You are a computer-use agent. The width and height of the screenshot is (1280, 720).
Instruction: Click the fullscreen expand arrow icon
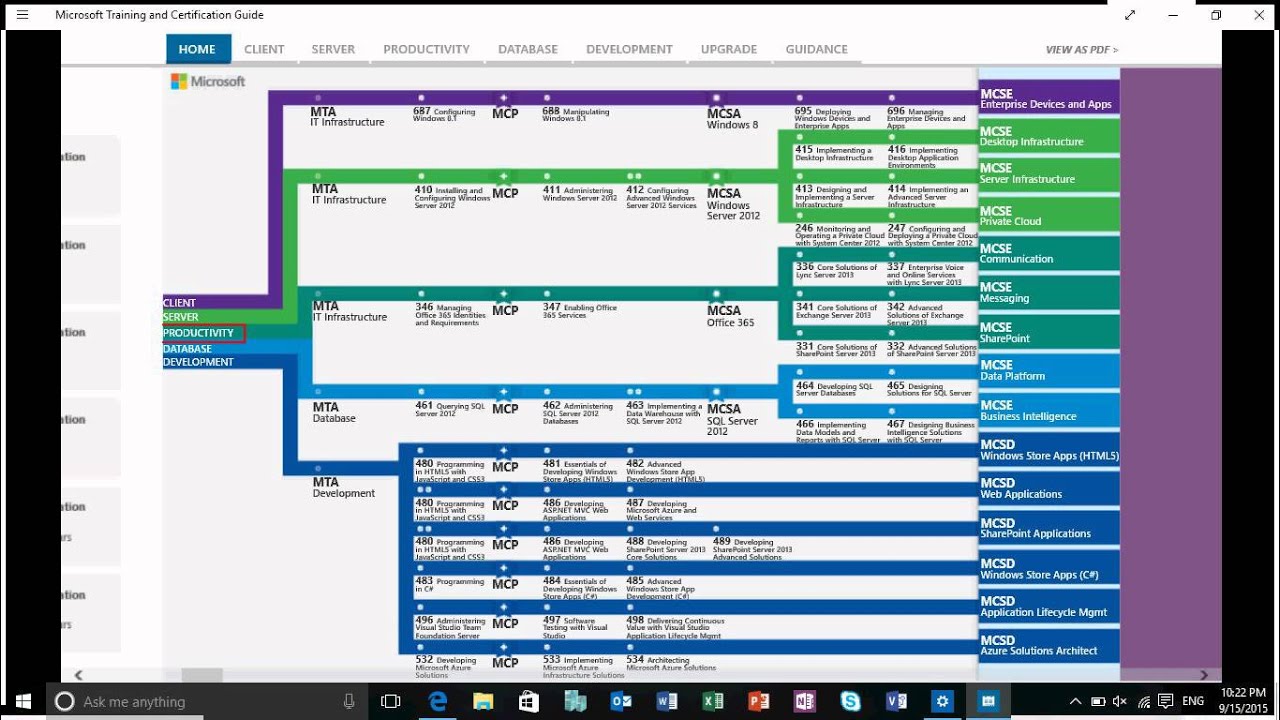pyautogui.click(x=1130, y=15)
